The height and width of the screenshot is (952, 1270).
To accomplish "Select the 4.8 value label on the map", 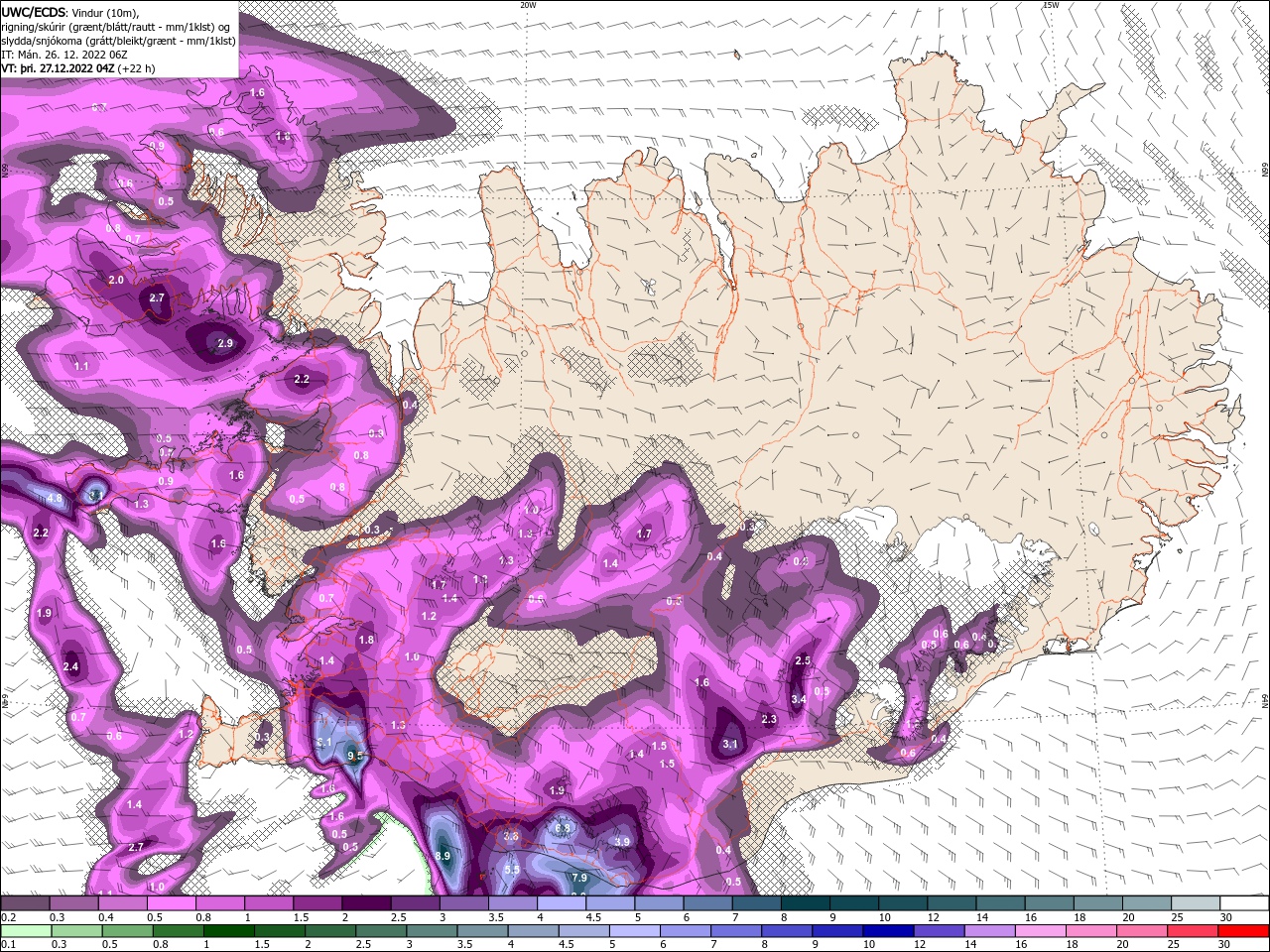I will click(x=55, y=498).
